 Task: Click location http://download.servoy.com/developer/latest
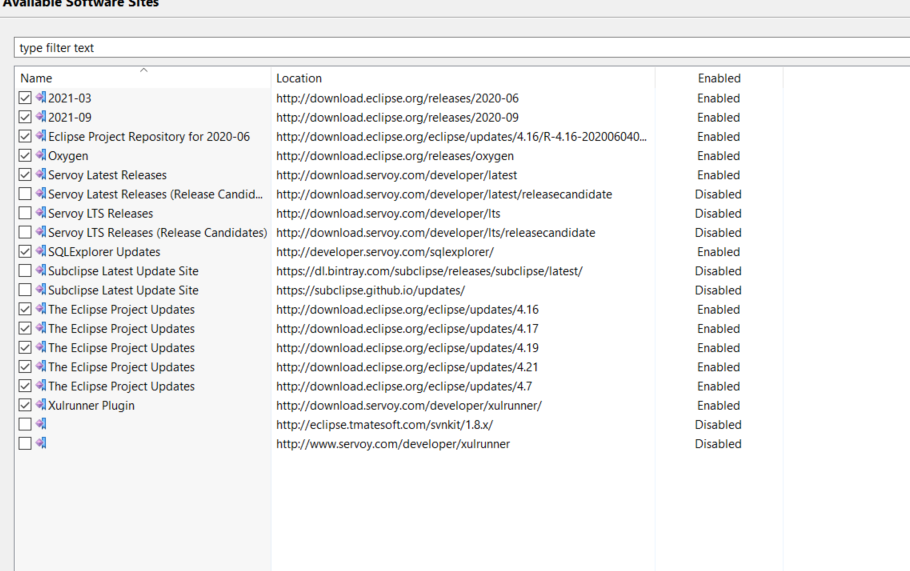pyautogui.click(x=396, y=175)
